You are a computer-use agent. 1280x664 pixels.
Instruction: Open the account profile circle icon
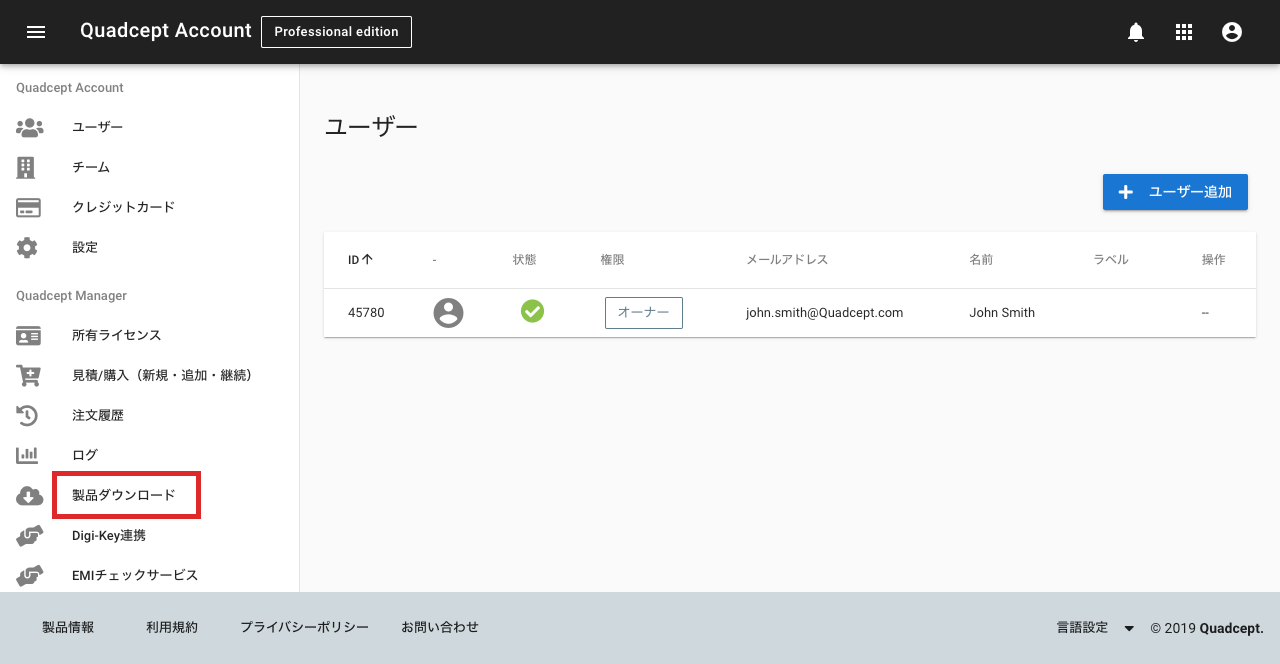click(x=1231, y=31)
